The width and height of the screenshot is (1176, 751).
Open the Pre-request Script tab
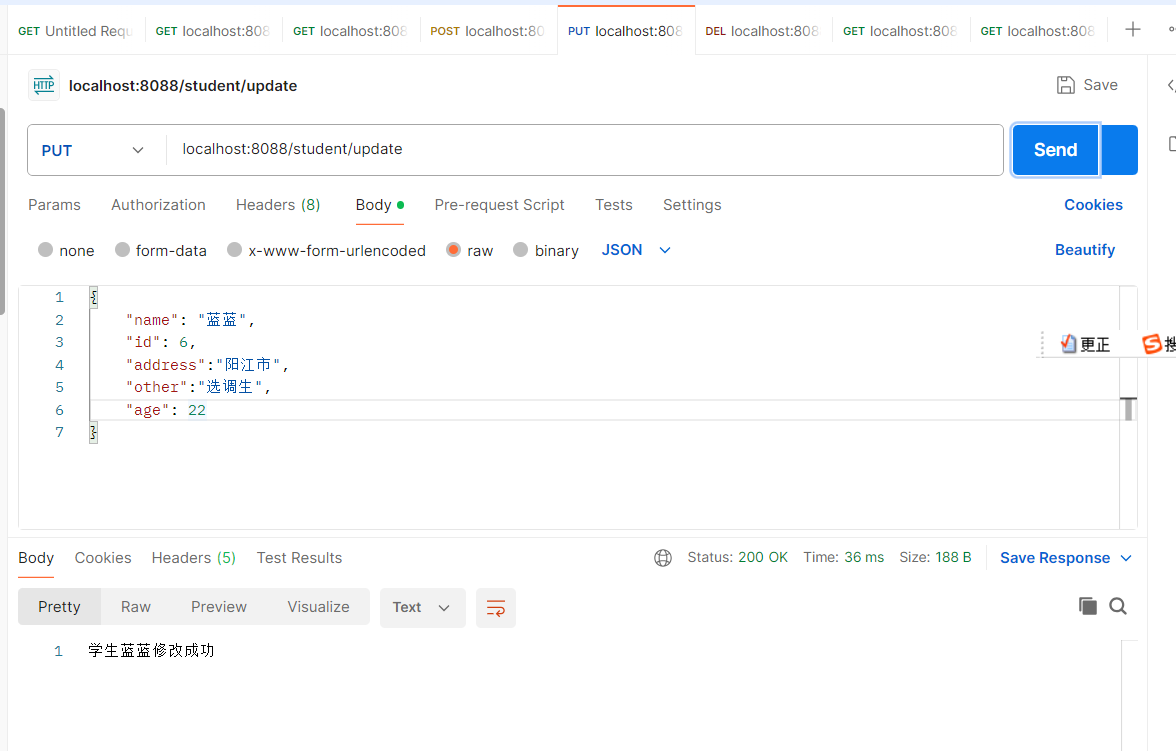(500, 205)
